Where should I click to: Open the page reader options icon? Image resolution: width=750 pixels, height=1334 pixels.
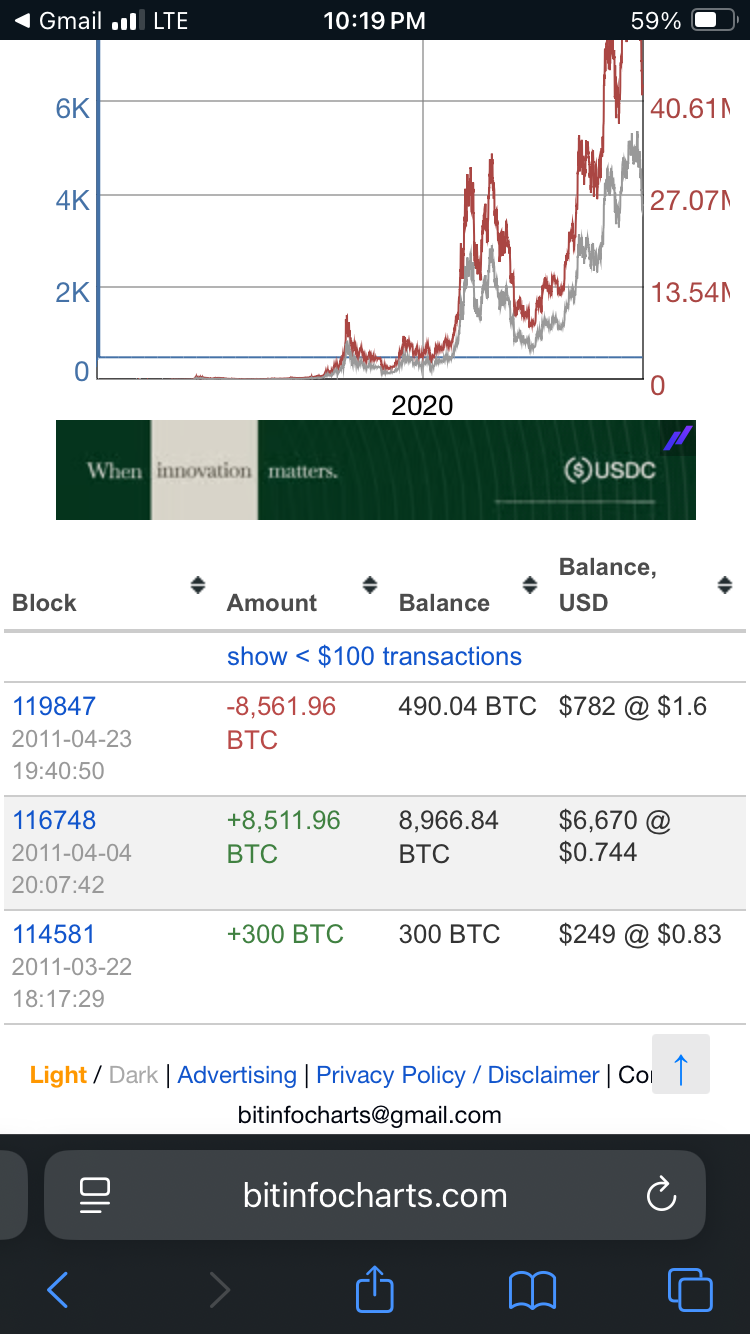[95, 1195]
